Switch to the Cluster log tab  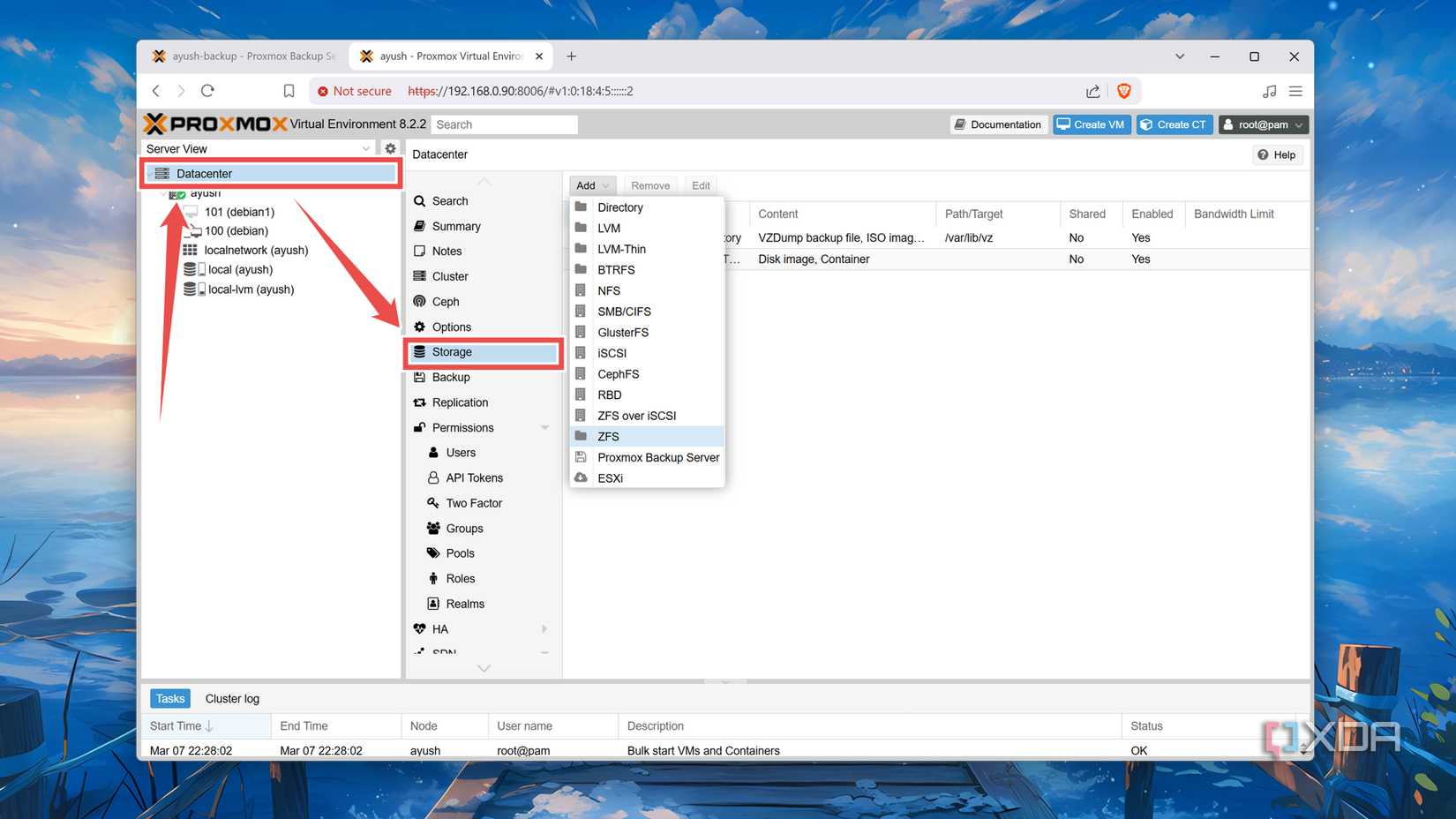232,698
